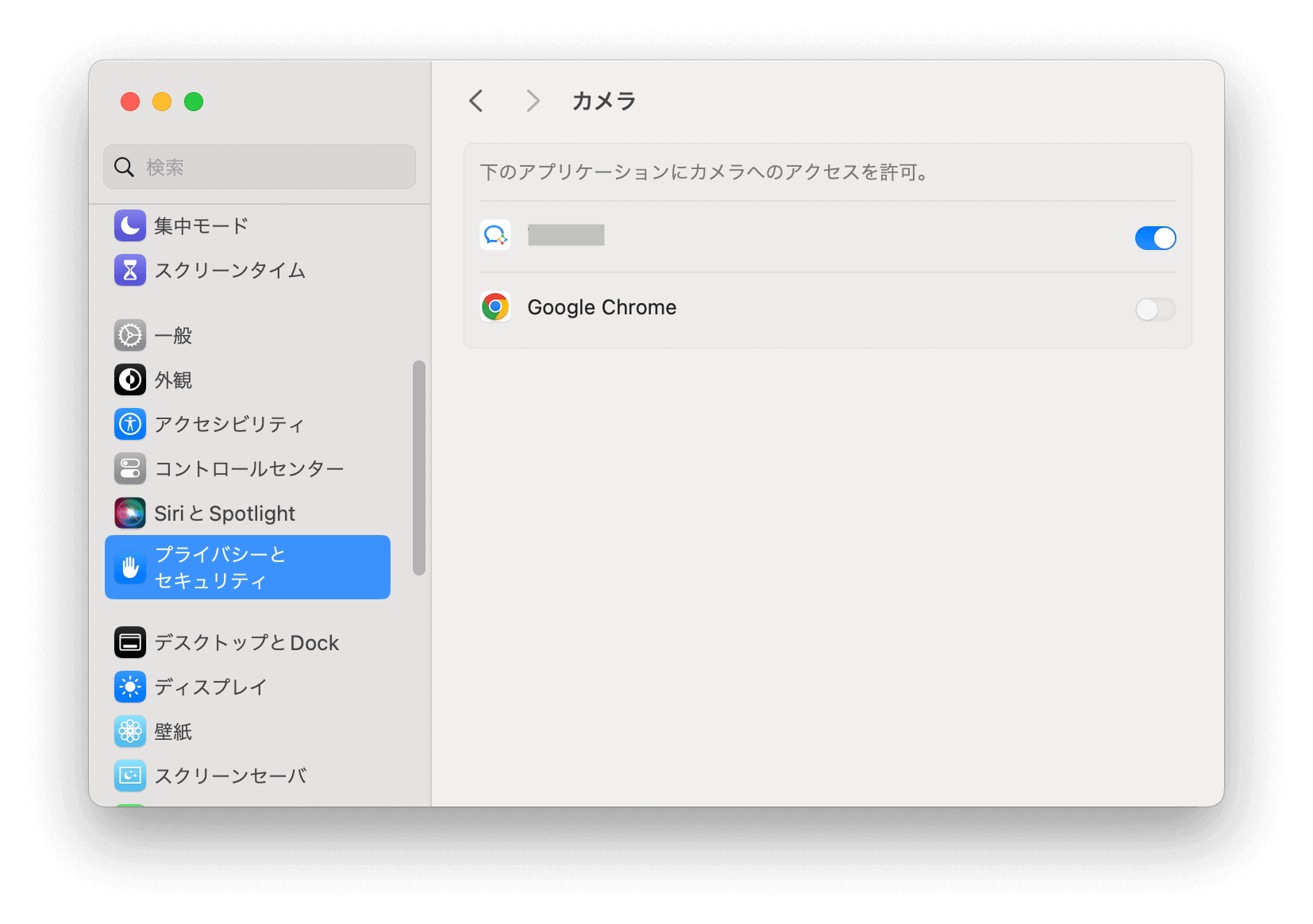Image resolution: width=1313 pixels, height=924 pixels.
Task: Click the camera access description text
Action: [x=706, y=172]
